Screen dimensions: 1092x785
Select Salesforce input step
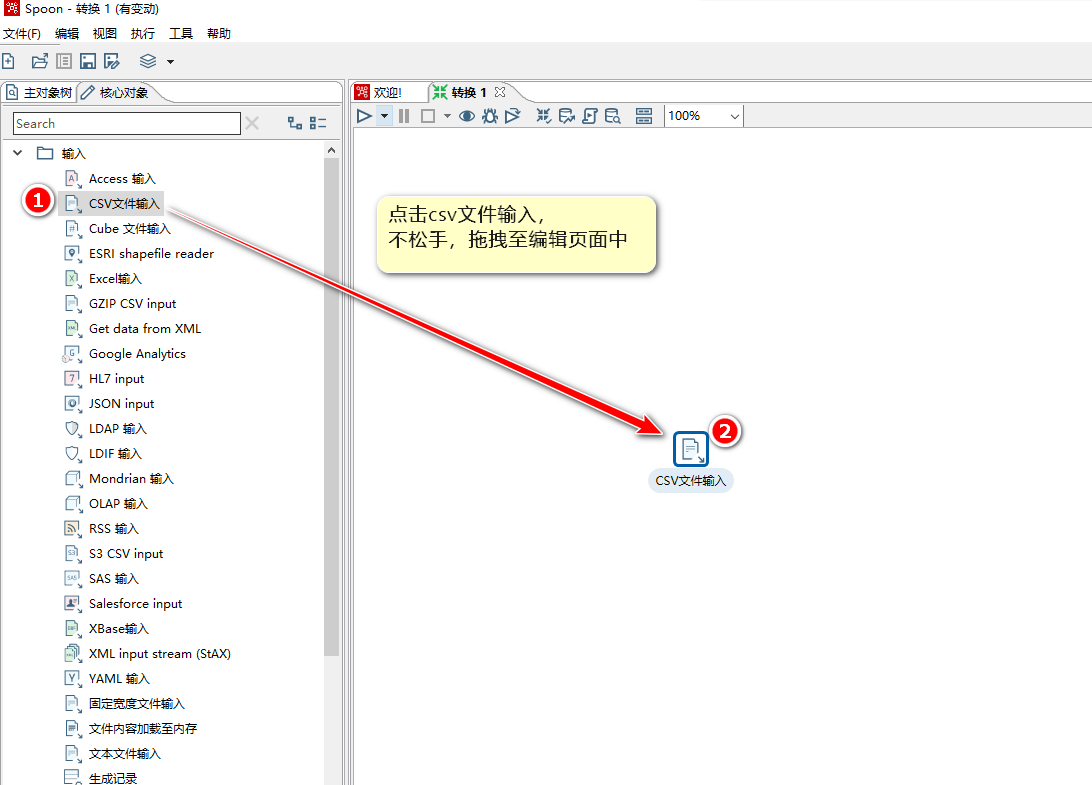click(123, 604)
